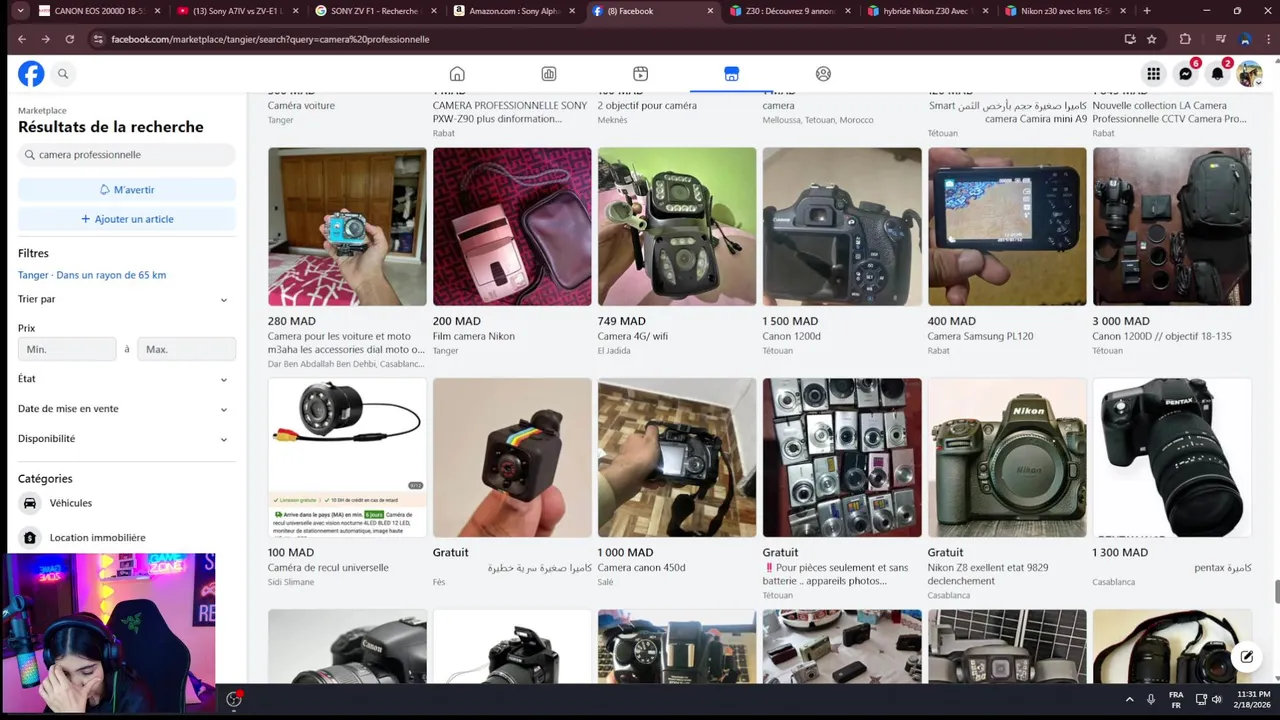Click the camera professionnelle search box

127,155
